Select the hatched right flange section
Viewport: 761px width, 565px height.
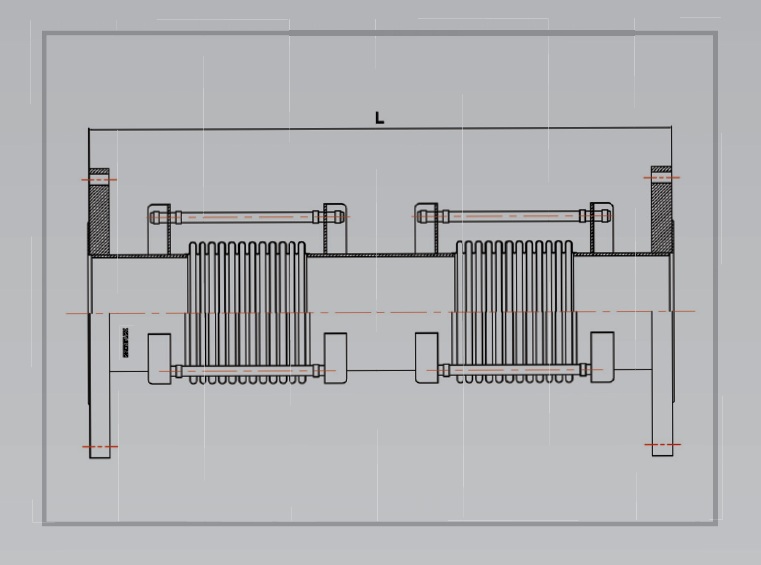(661, 210)
